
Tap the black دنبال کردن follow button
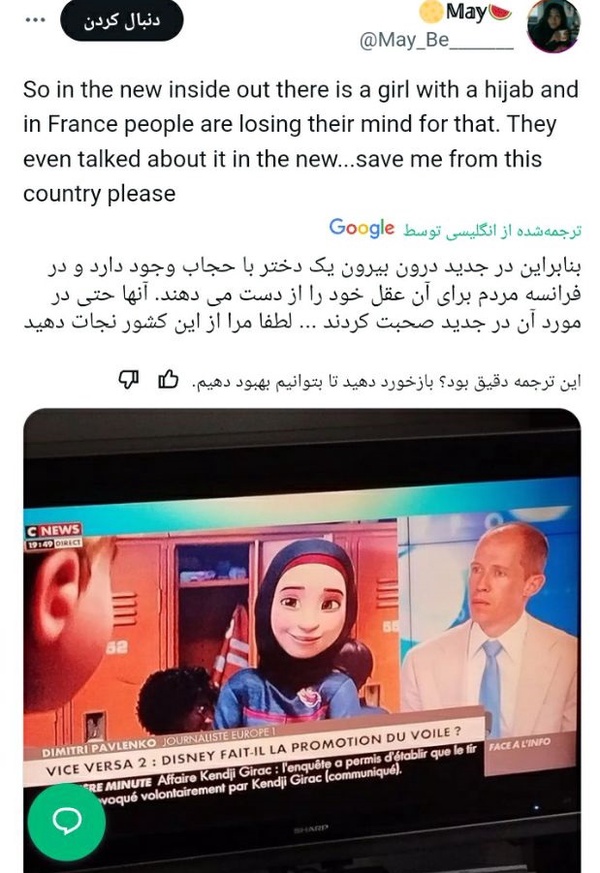[122, 21]
